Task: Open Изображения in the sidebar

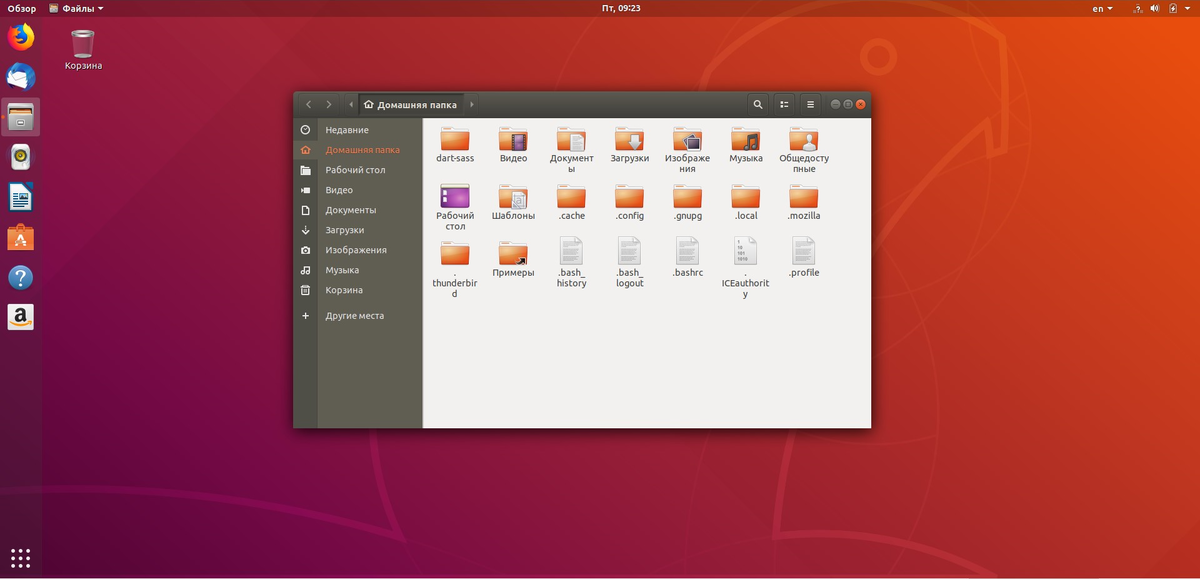Action: 358,250
